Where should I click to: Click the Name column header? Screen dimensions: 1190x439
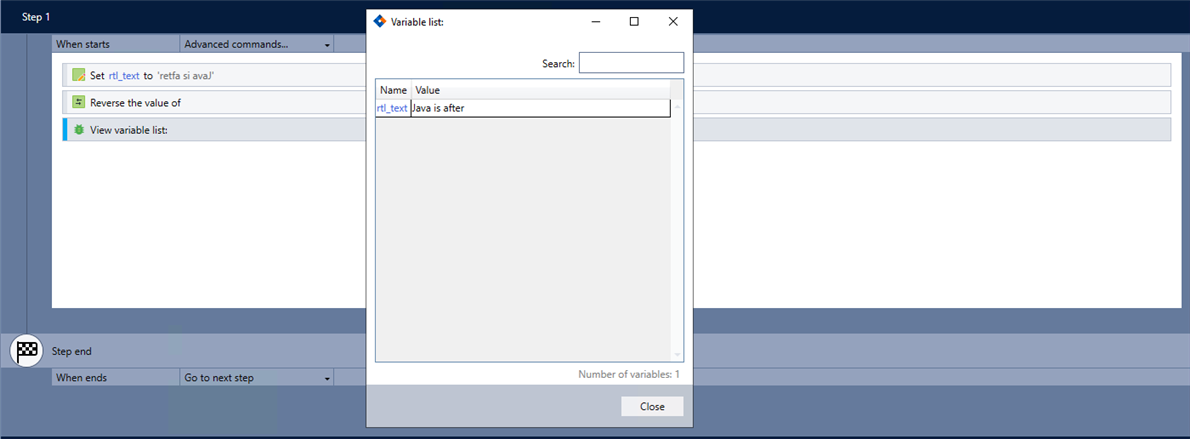click(394, 90)
